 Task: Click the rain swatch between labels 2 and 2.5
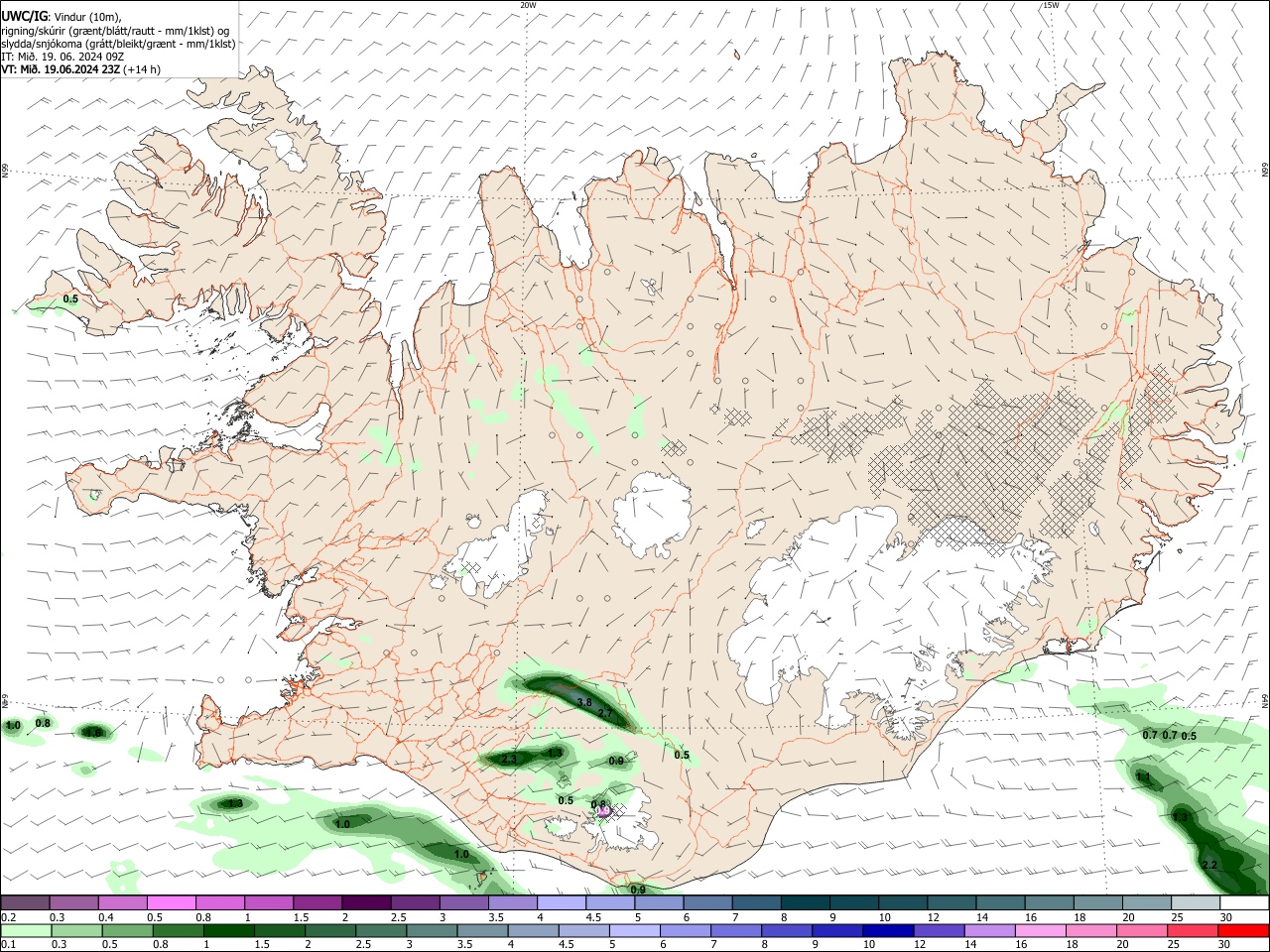[x=331, y=930]
